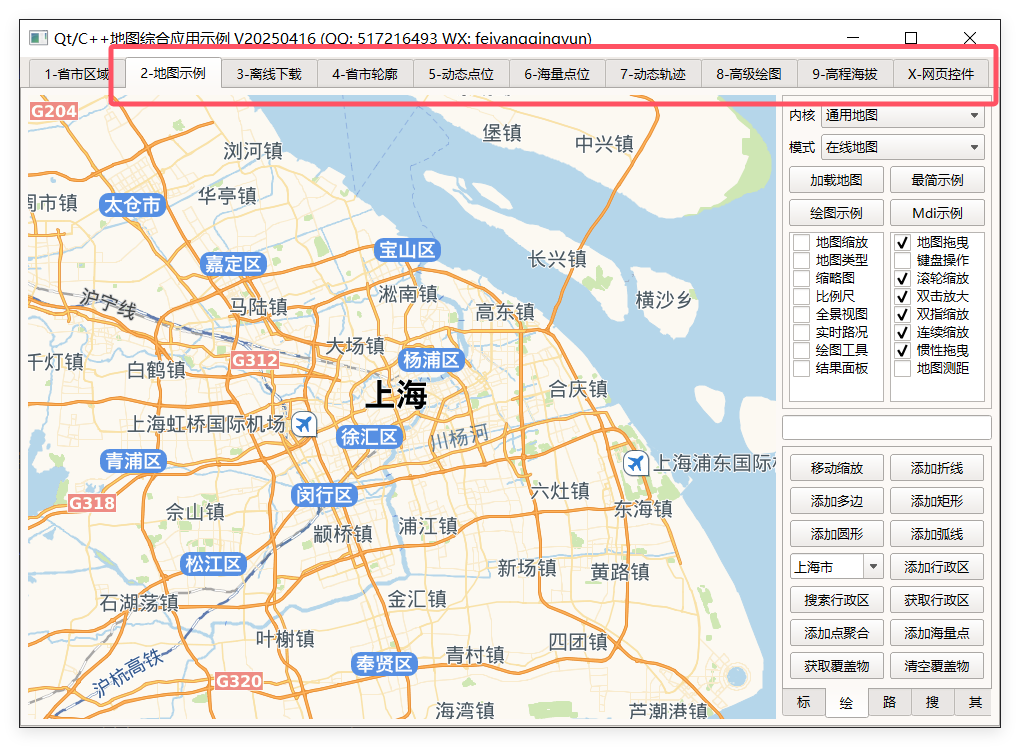This screenshot has height=747, width=1020.
Task: Switch to the X-网页控件 tab
Action: [941, 74]
